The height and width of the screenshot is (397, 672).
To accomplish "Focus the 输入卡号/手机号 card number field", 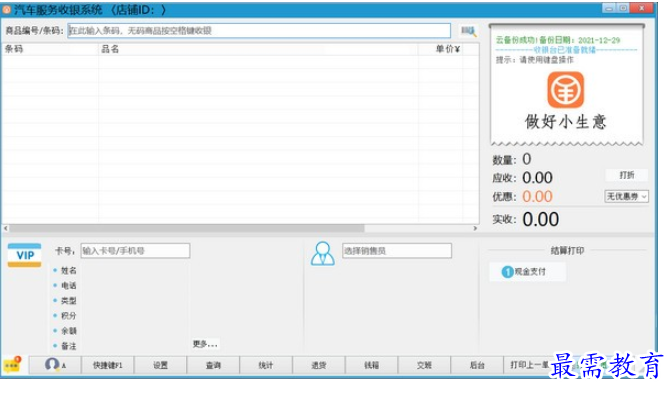I will coord(135,251).
